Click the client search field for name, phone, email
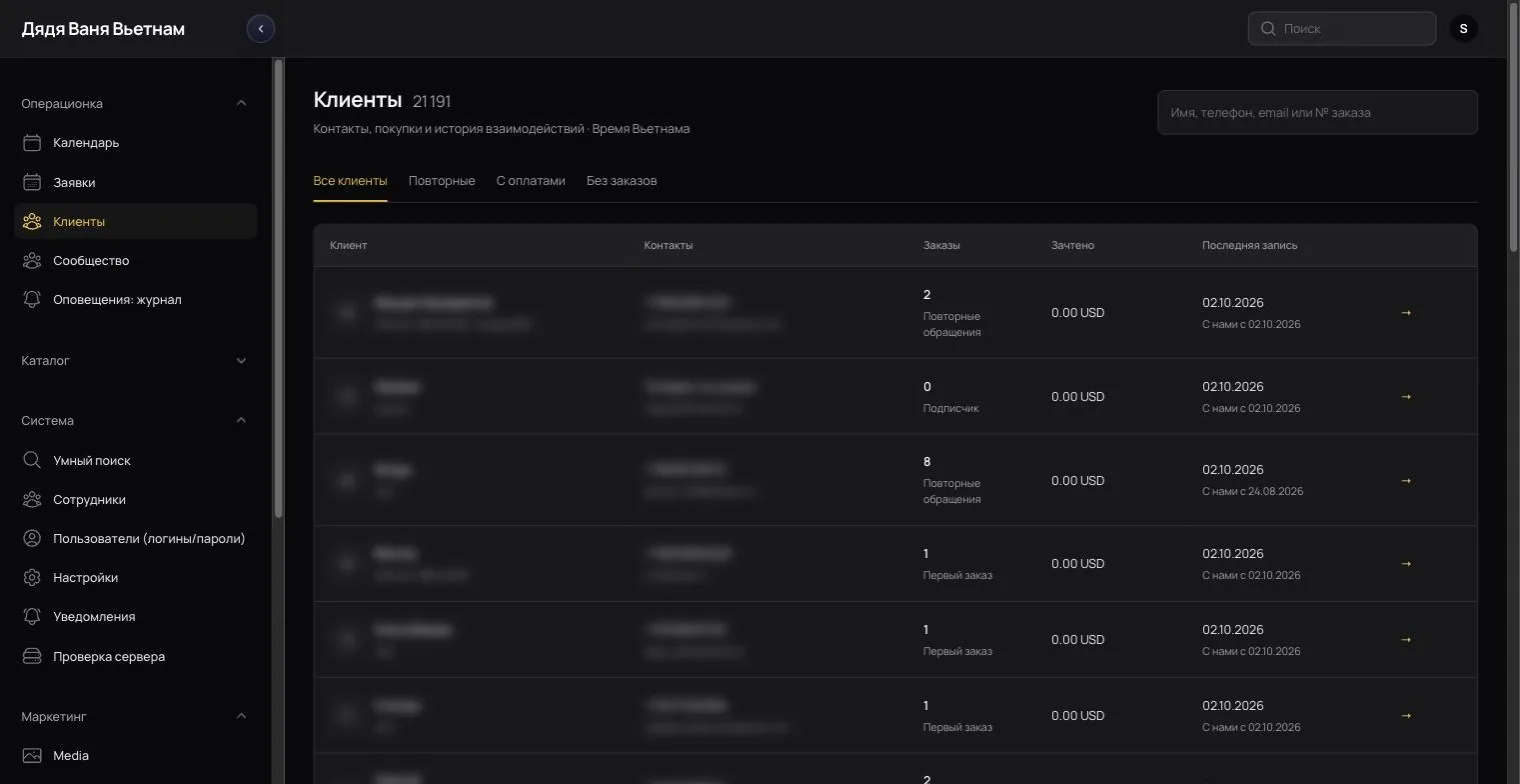 (x=1317, y=113)
